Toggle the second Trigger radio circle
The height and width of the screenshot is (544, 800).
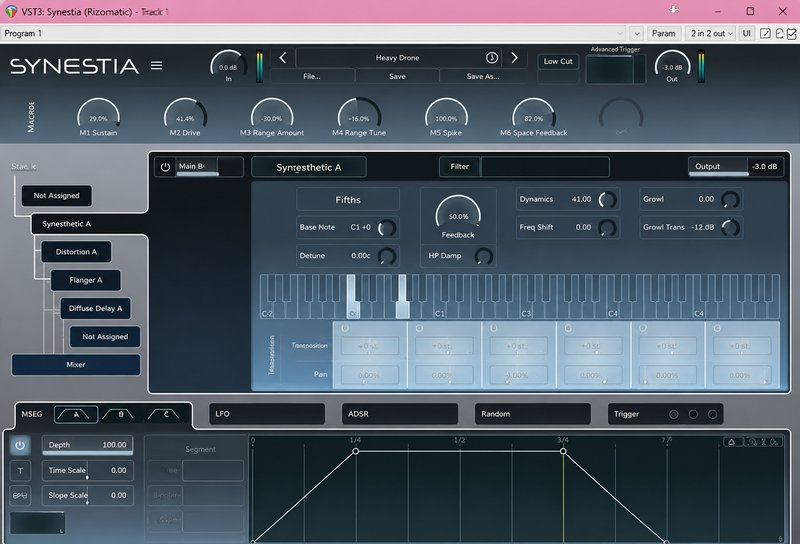coord(693,414)
